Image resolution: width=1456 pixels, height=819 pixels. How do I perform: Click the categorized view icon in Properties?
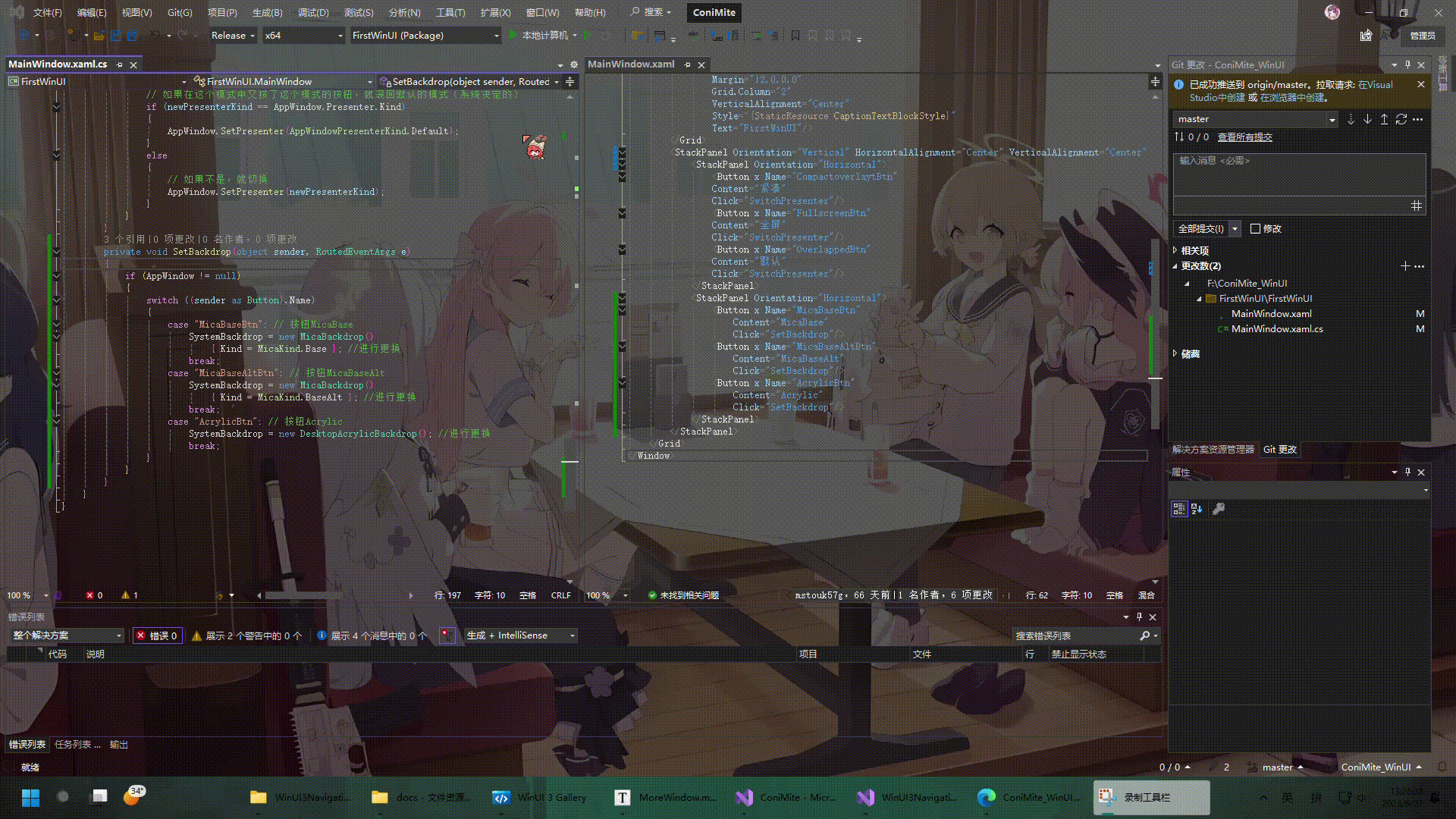(1178, 509)
